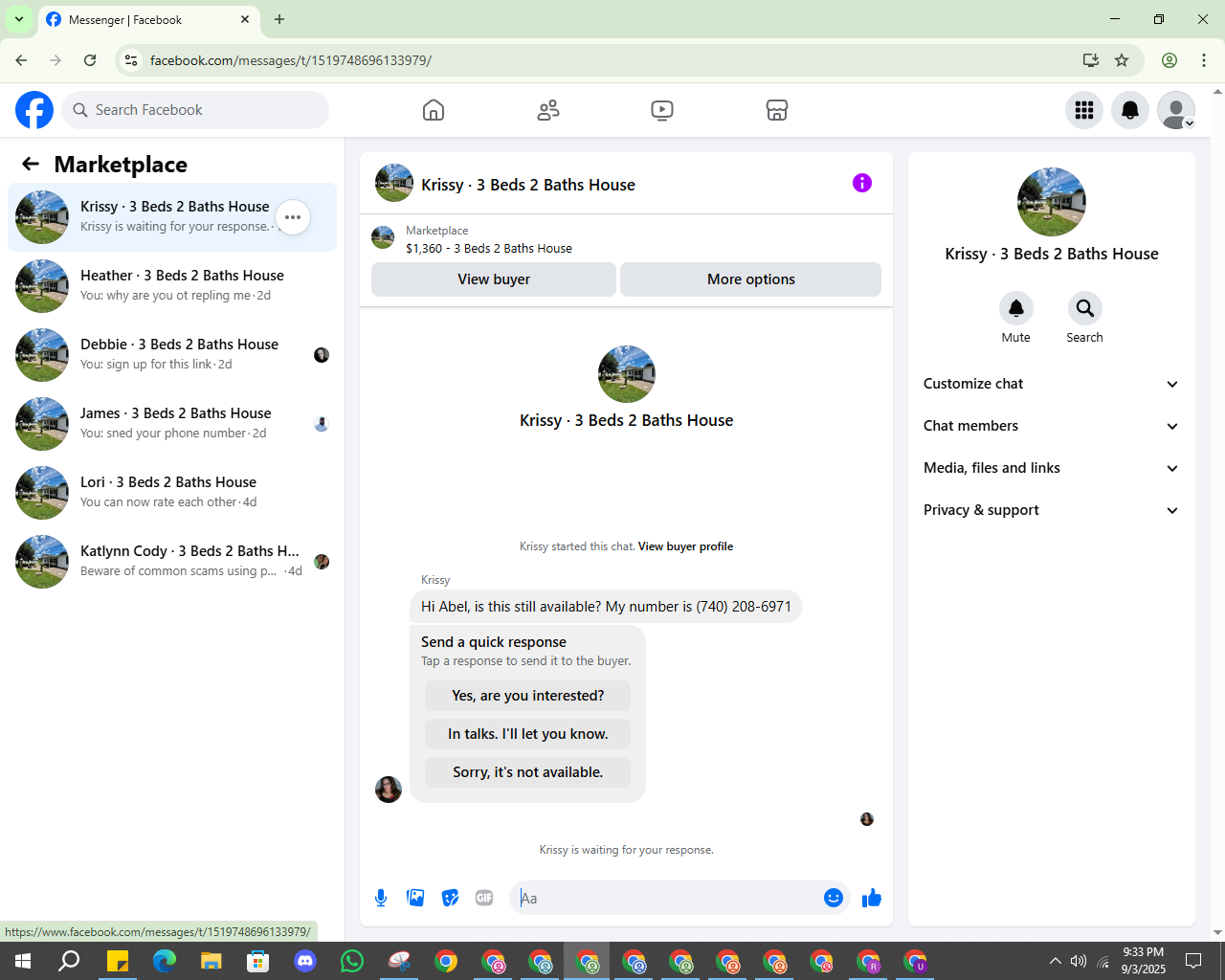Screen dimensions: 1225x980
Task: Click the purple conversation info icon
Action: click(x=862, y=183)
